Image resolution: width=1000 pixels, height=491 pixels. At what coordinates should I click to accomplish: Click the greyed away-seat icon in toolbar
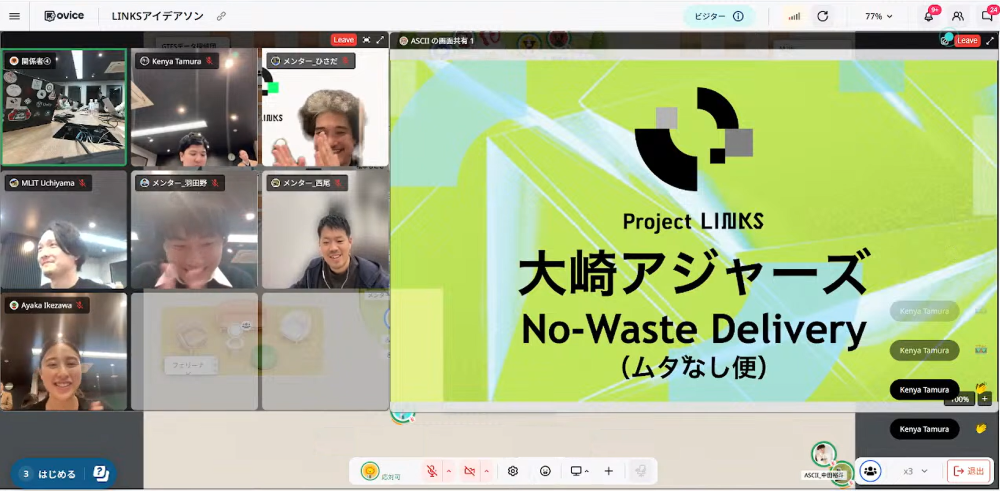click(x=640, y=471)
